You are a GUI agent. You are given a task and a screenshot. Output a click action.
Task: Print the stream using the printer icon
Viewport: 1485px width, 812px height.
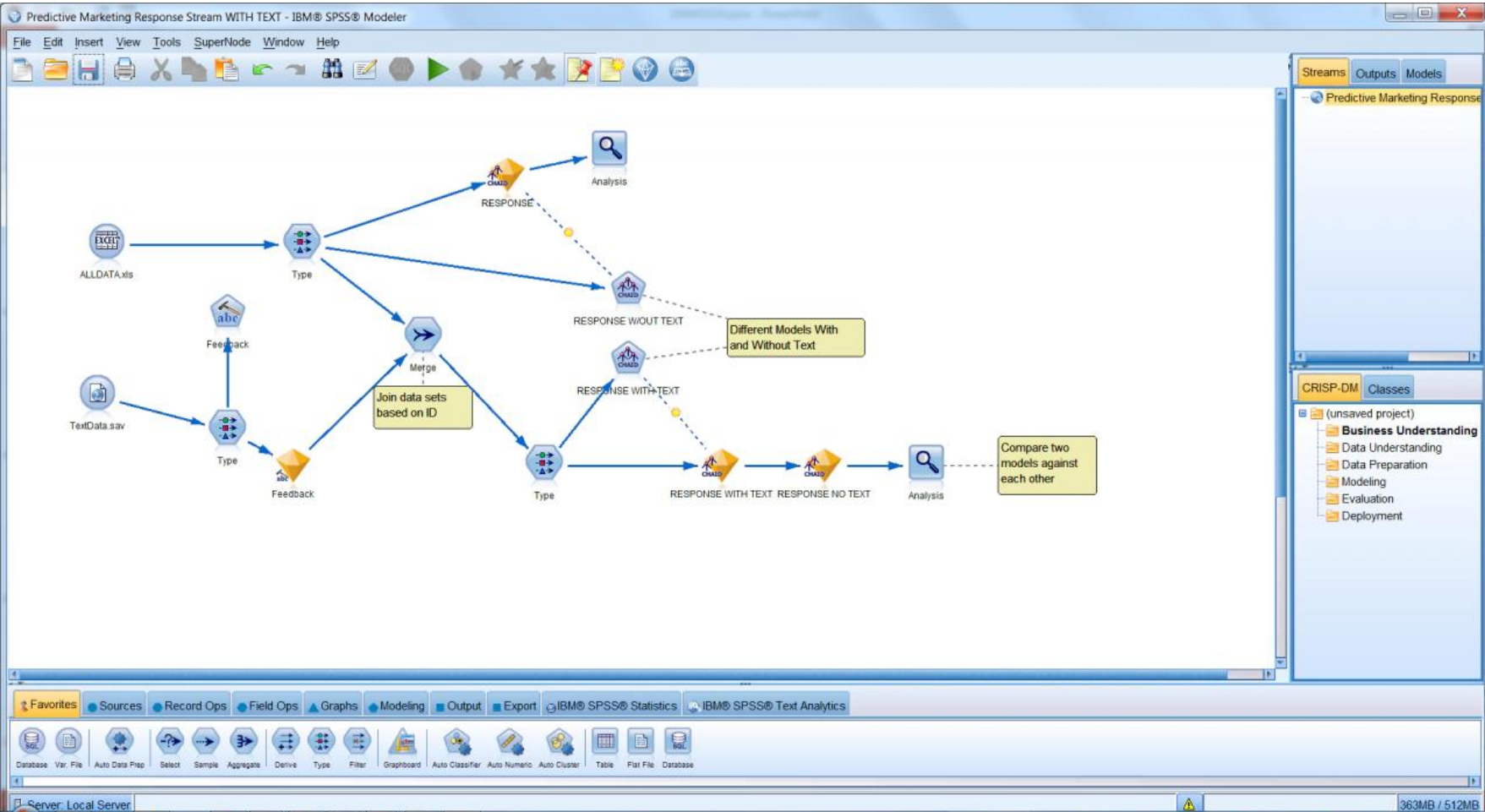[124, 69]
